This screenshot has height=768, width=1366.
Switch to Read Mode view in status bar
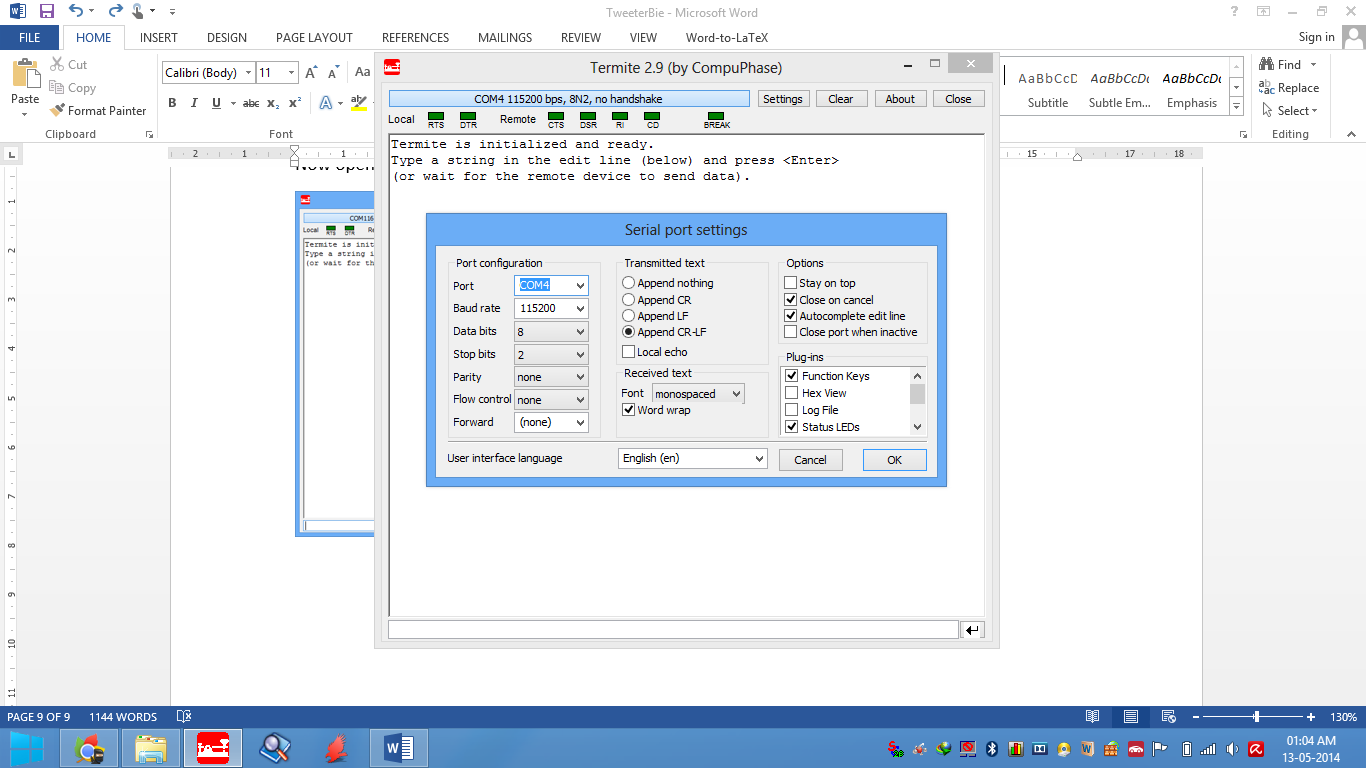(1093, 717)
